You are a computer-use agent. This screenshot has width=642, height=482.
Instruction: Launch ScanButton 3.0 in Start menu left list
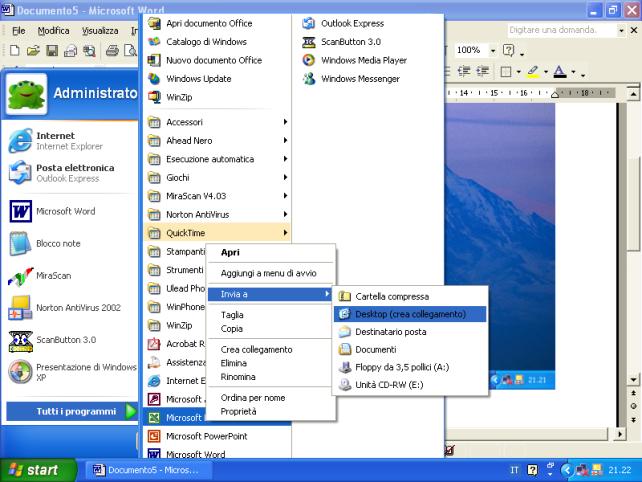coord(70,340)
